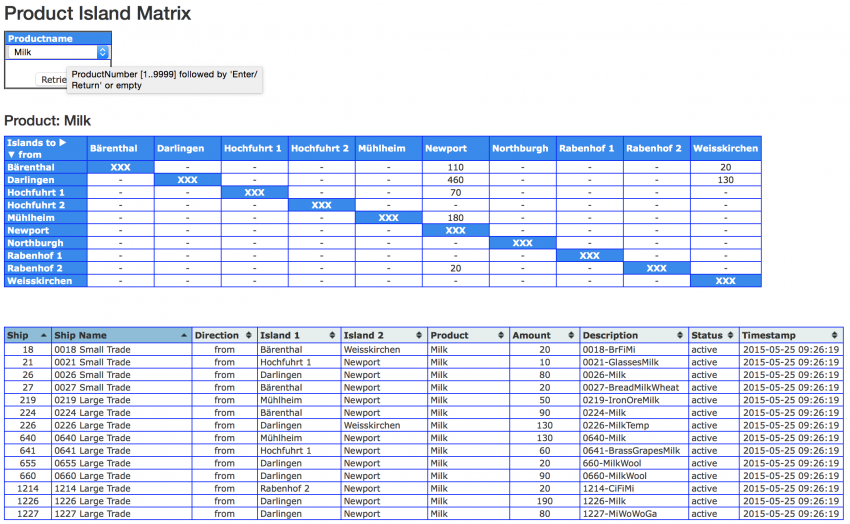Click the XXX cell in Newport row

coord(455,230)
